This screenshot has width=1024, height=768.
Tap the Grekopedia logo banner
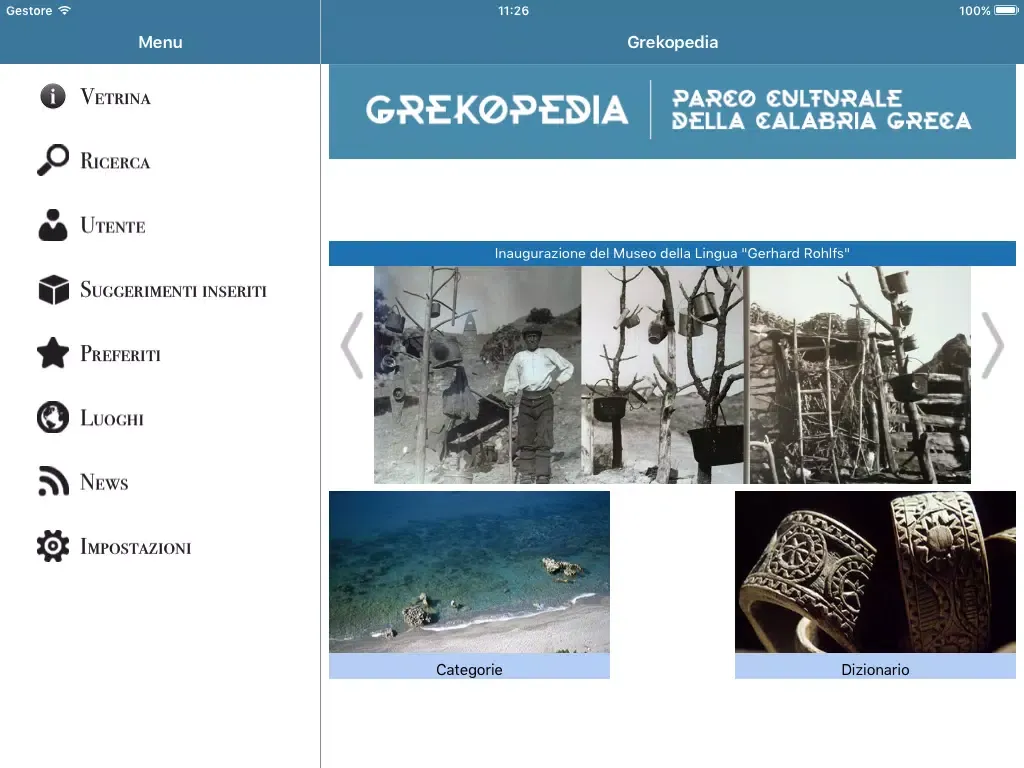tap(672, 111)
